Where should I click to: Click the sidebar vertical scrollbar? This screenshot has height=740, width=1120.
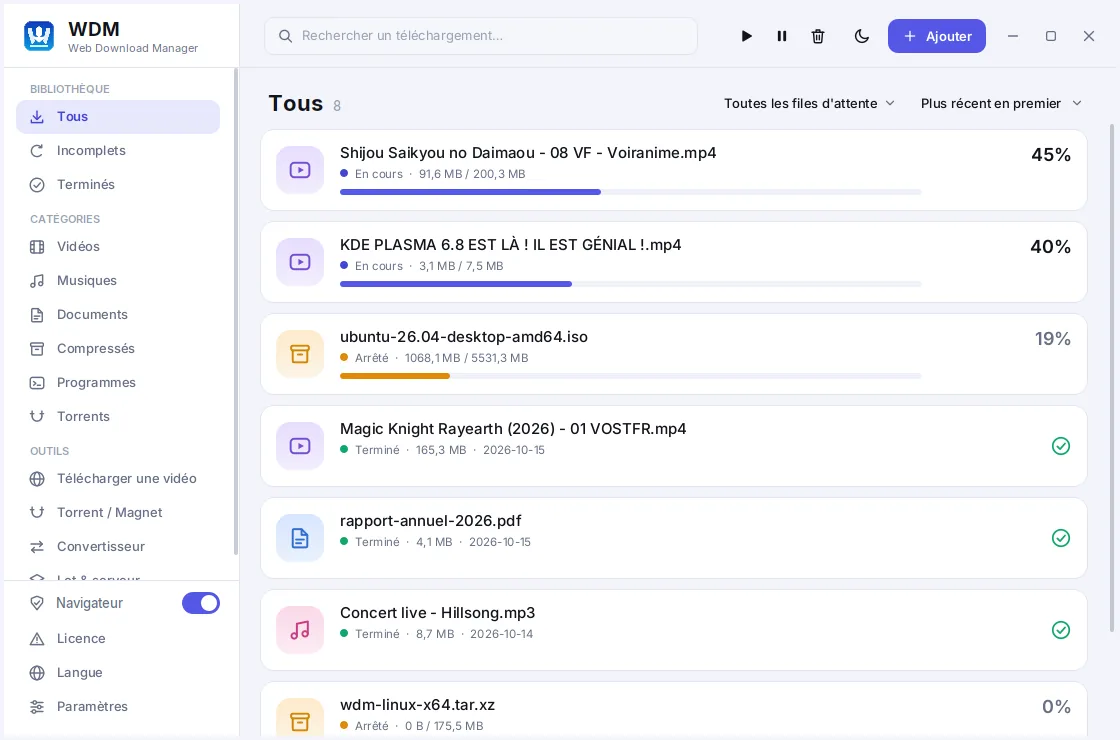236,311
